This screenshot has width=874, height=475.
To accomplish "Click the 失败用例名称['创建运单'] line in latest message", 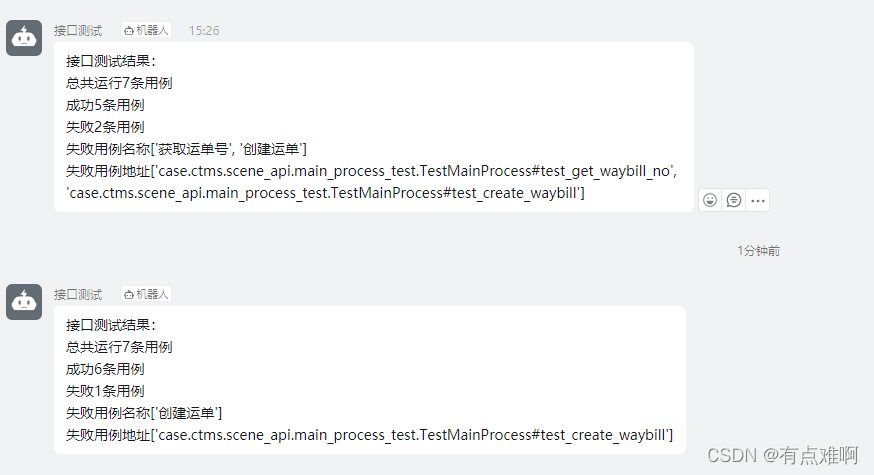I will point(144,413).
